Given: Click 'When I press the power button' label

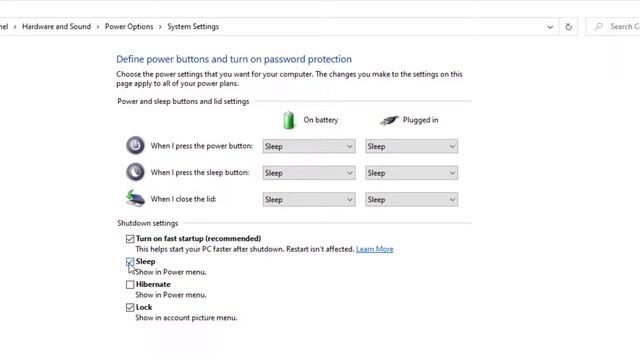Looking at the screenshot, I should click(202, 146).
